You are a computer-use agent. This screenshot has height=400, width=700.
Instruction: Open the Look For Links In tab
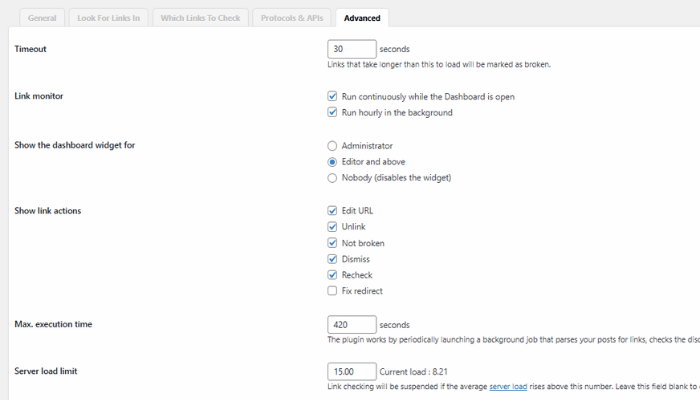[x=108, y=18]
